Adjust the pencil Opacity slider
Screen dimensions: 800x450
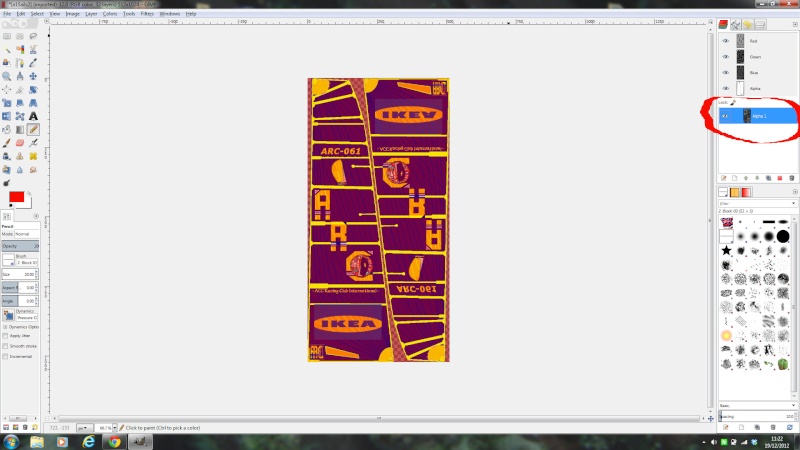tap(20, 246)
